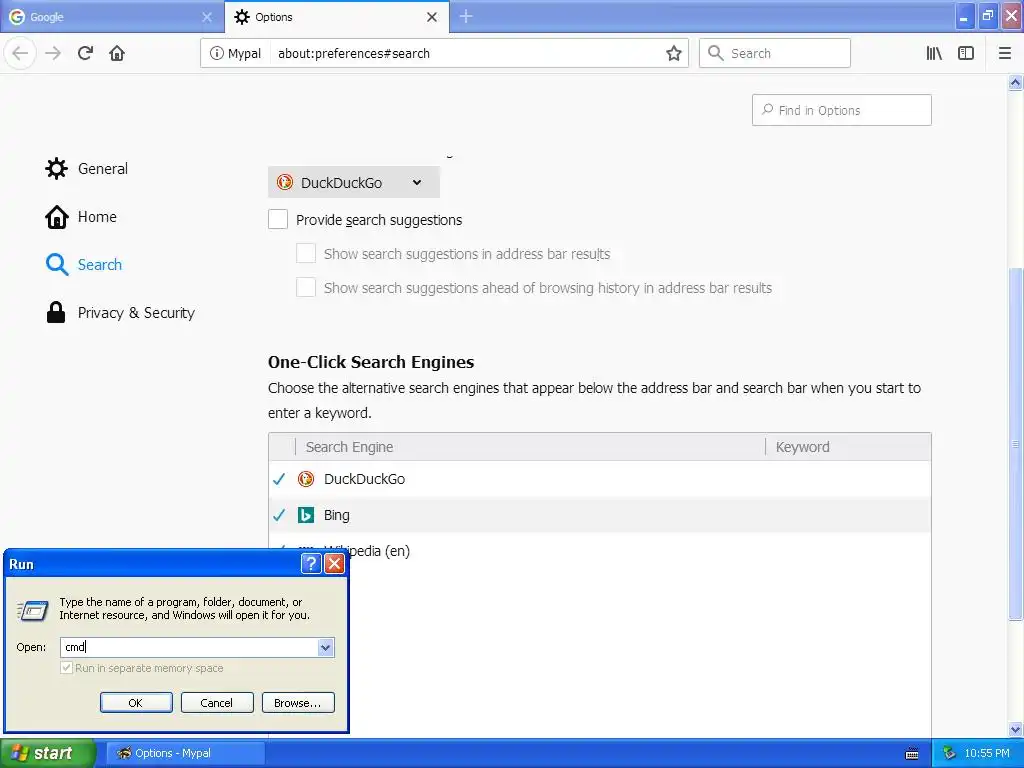Bookmark this page with the star
Screen dimensions: 1024x768
[674, 54]
